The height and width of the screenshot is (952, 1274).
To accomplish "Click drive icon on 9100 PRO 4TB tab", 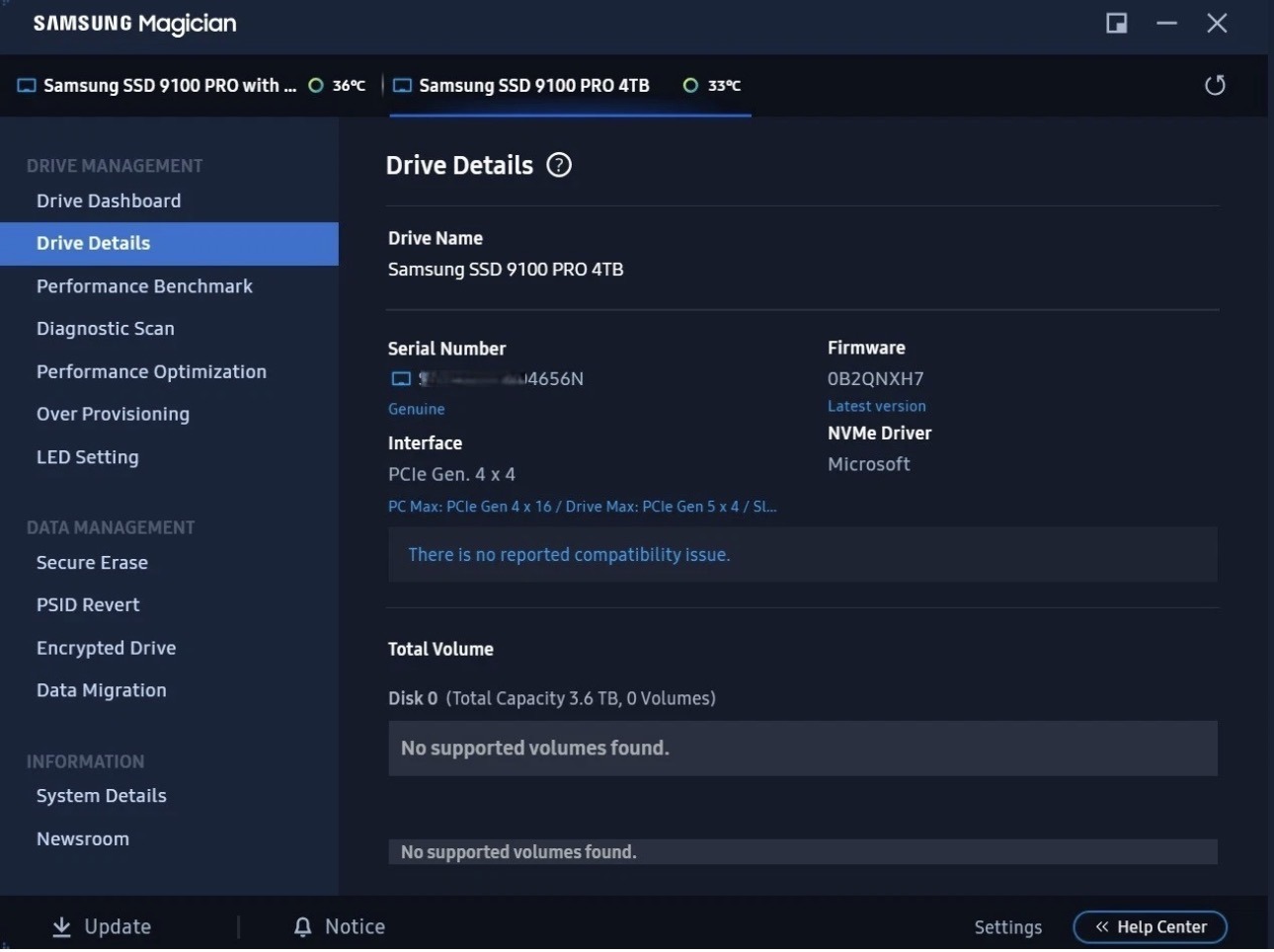I will 402,86.
